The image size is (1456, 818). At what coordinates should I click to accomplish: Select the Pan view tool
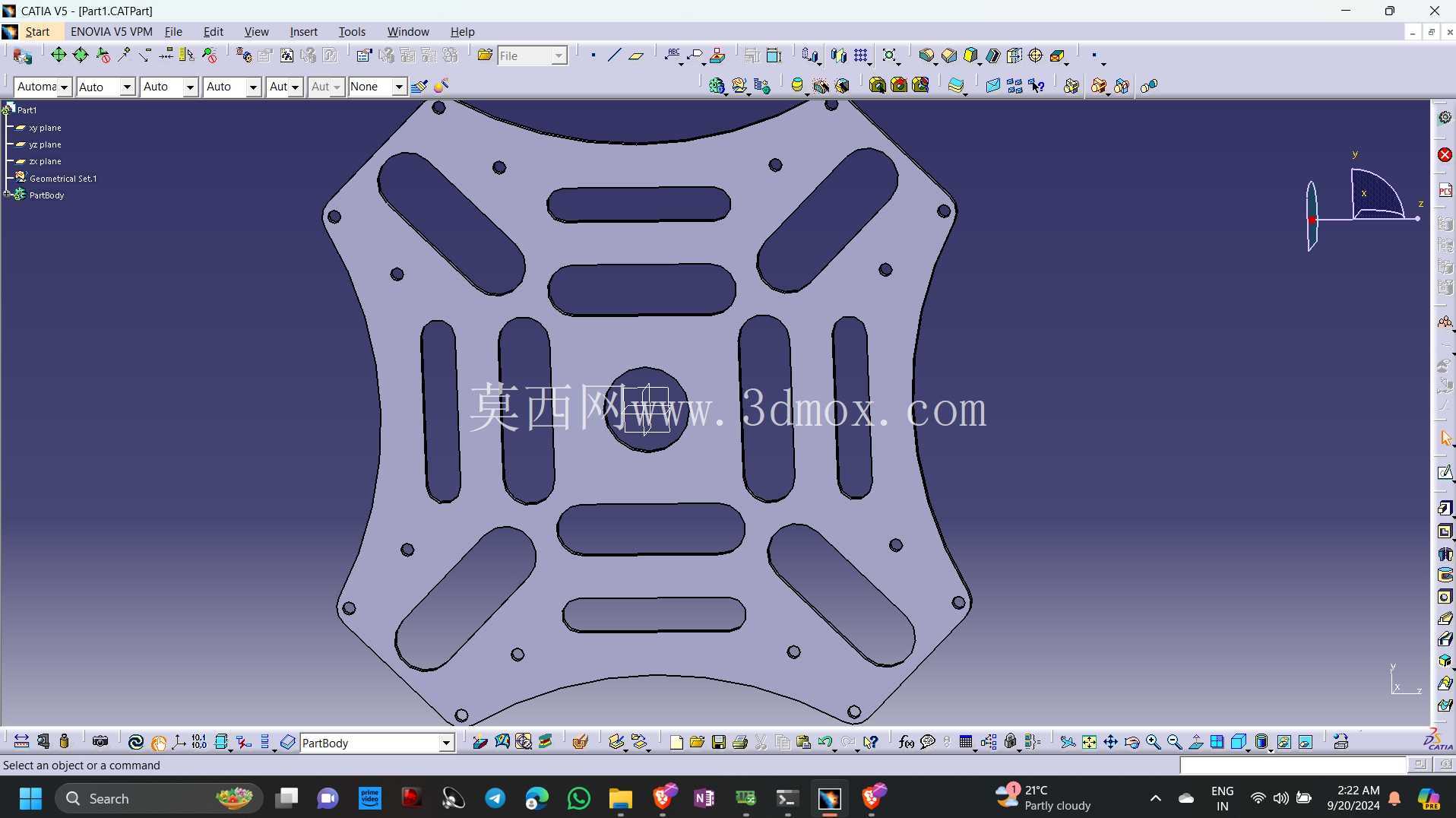1110,742
